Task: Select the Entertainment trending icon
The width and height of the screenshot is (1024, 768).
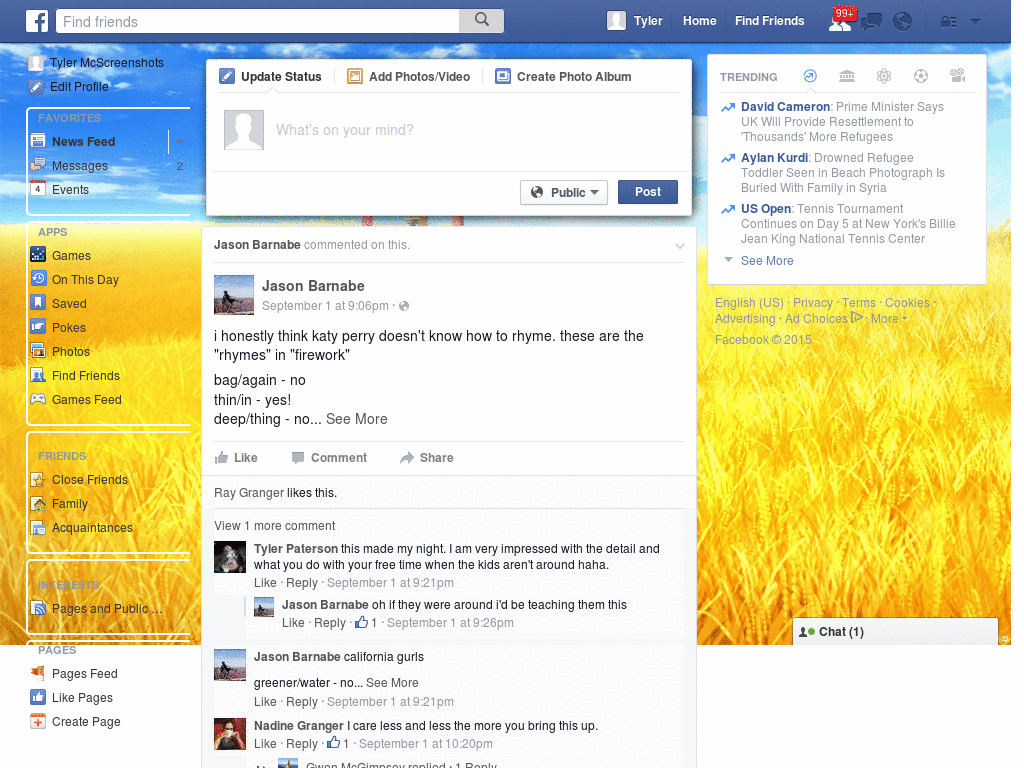Action: [957, 76]
